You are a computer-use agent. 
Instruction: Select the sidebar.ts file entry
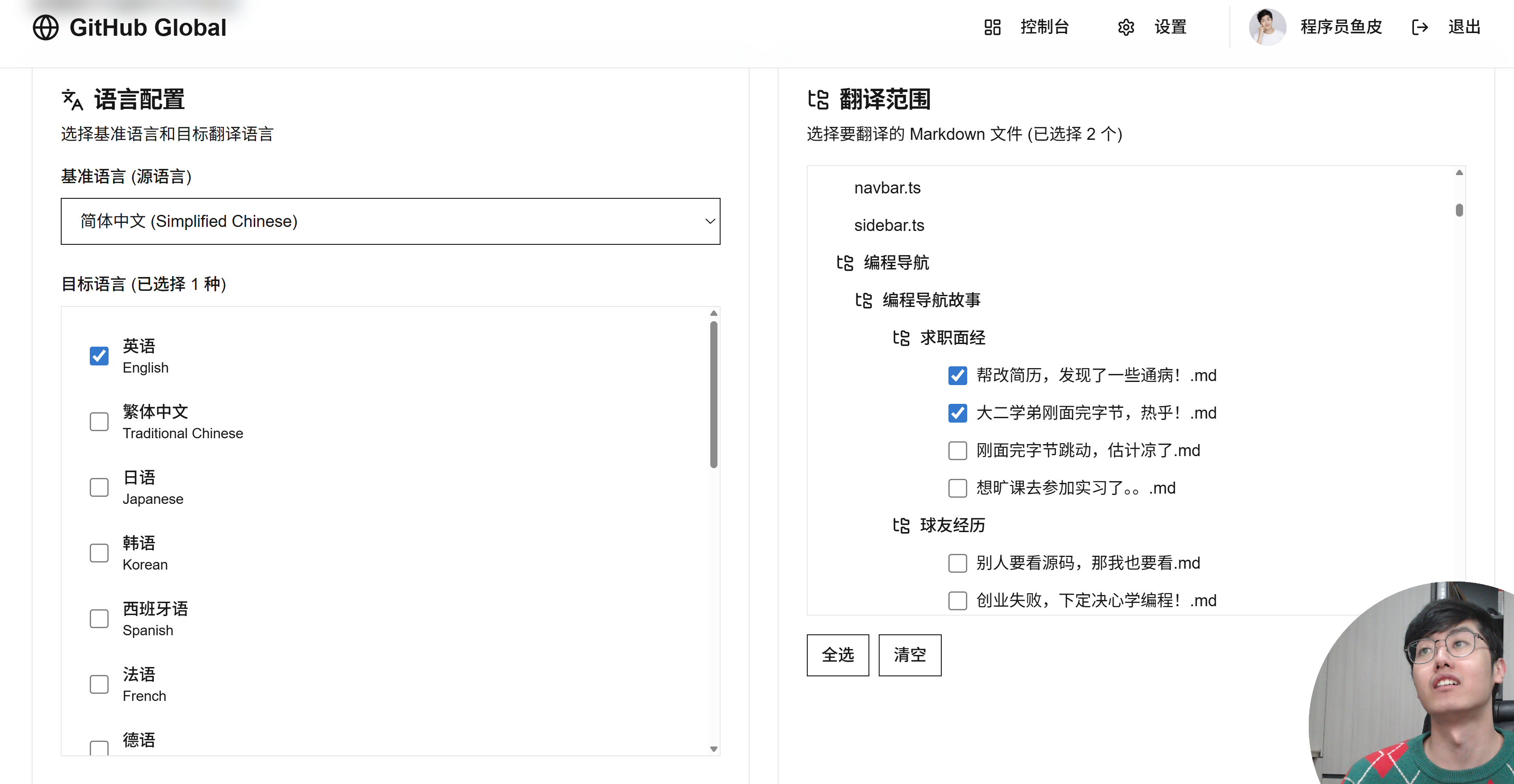[889, 226]
